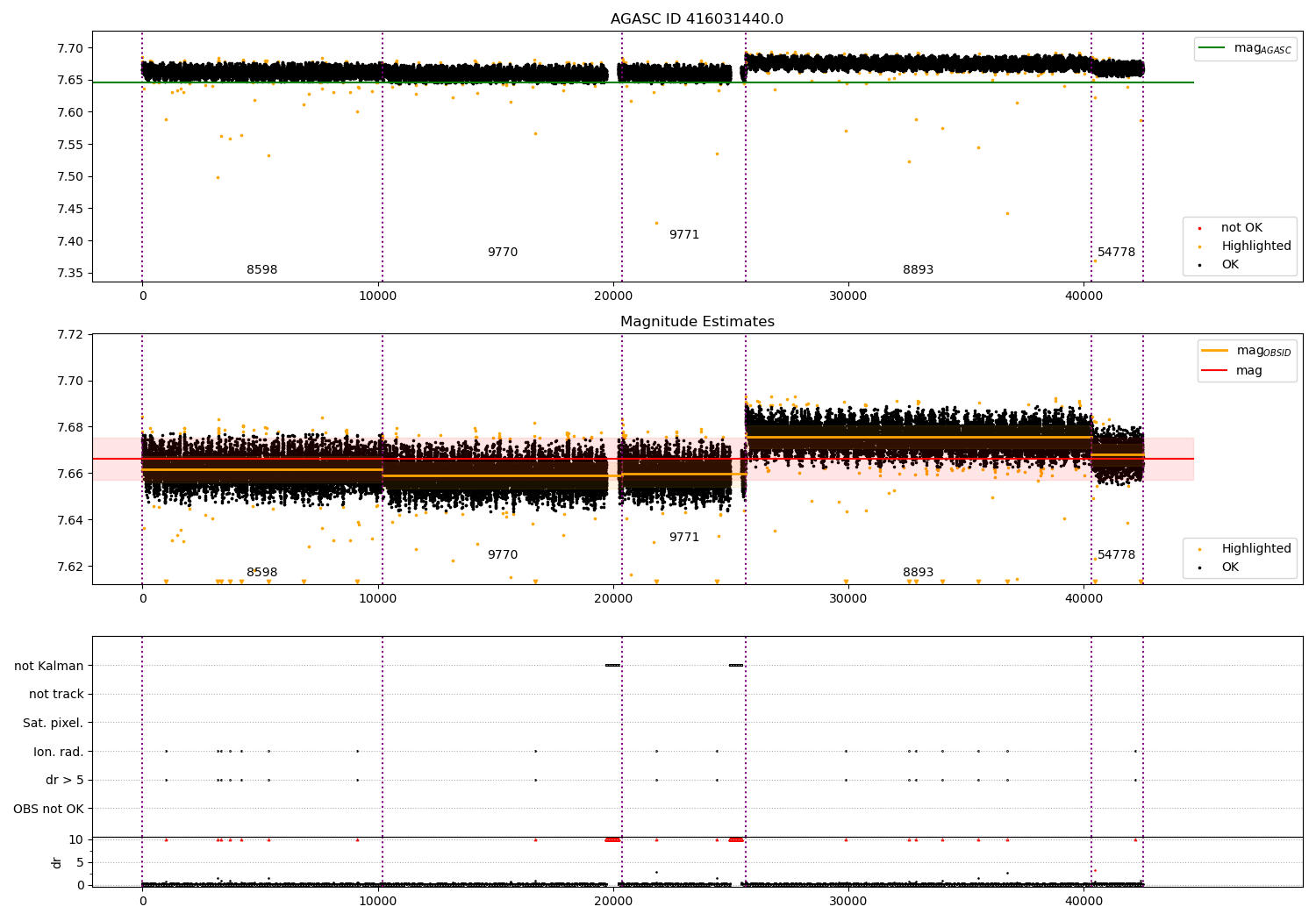Click obsid label 9771 in AGASC plot
Viewport: 1316px width, 921px height.
pos(684,235)
